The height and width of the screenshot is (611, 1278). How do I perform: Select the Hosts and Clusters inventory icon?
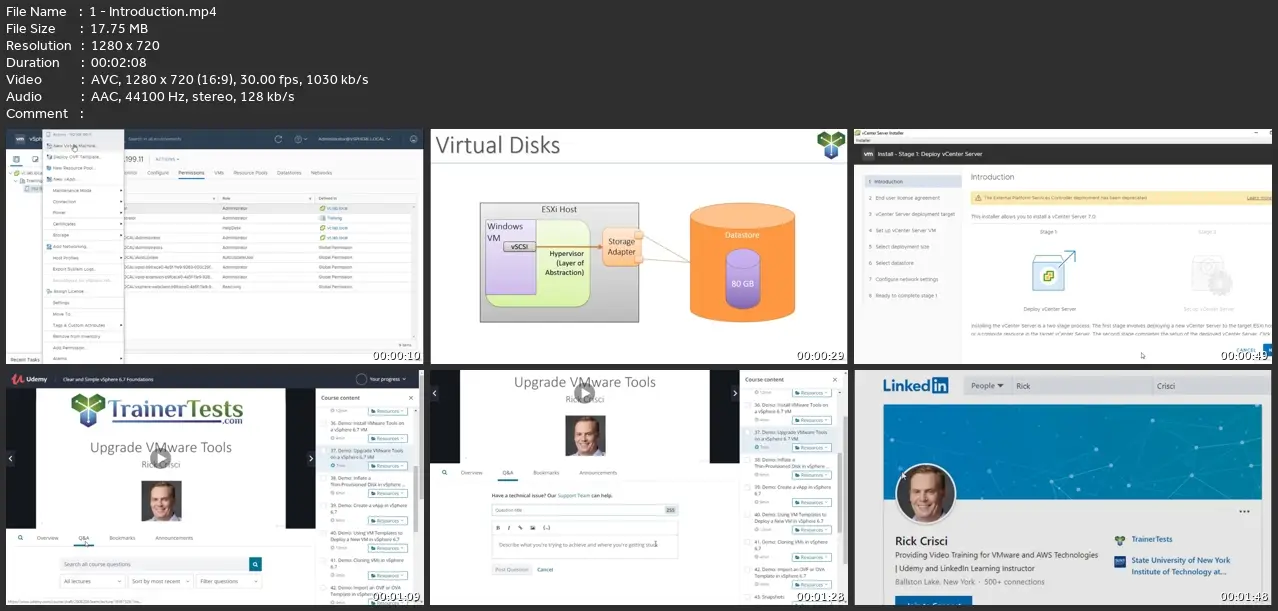[x=15, y=159]
